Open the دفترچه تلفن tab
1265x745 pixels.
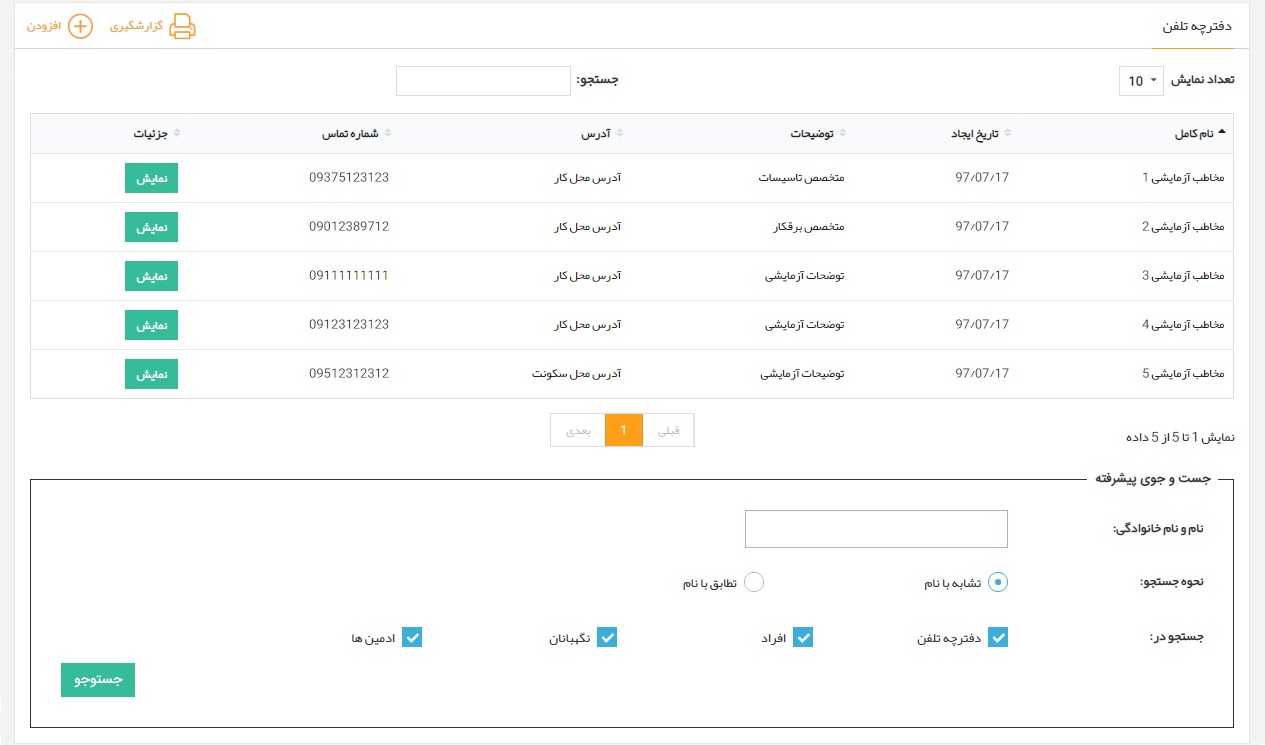coord(1197,27)
